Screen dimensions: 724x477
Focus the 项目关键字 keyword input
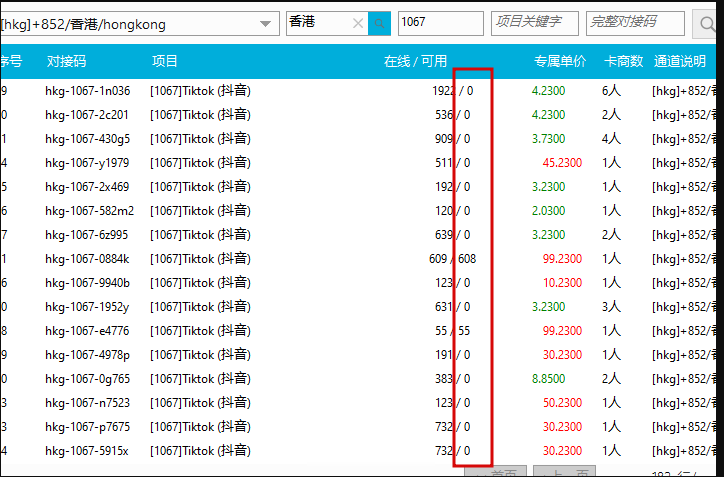535,24
